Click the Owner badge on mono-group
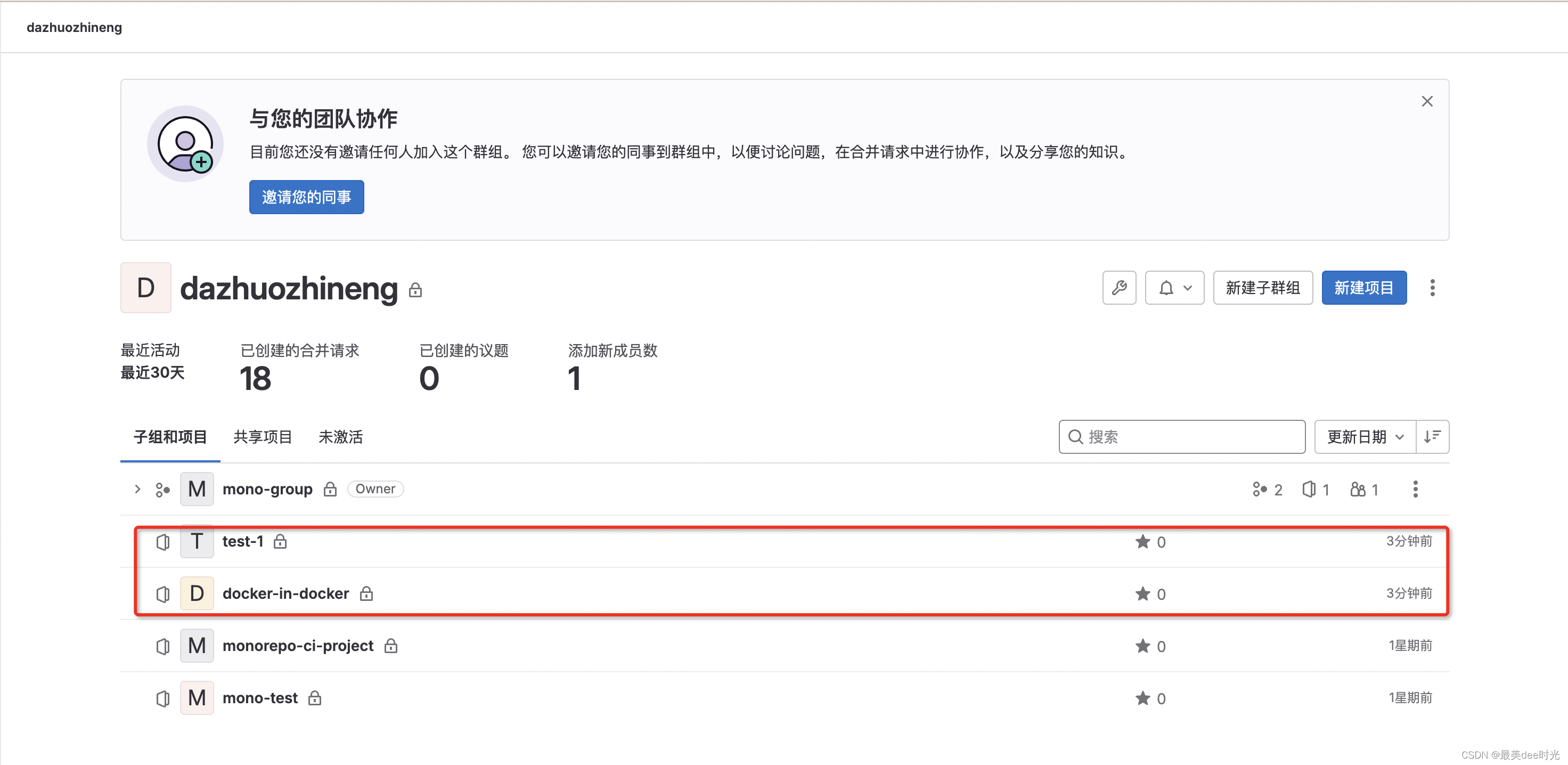 [x=375, y=489]
